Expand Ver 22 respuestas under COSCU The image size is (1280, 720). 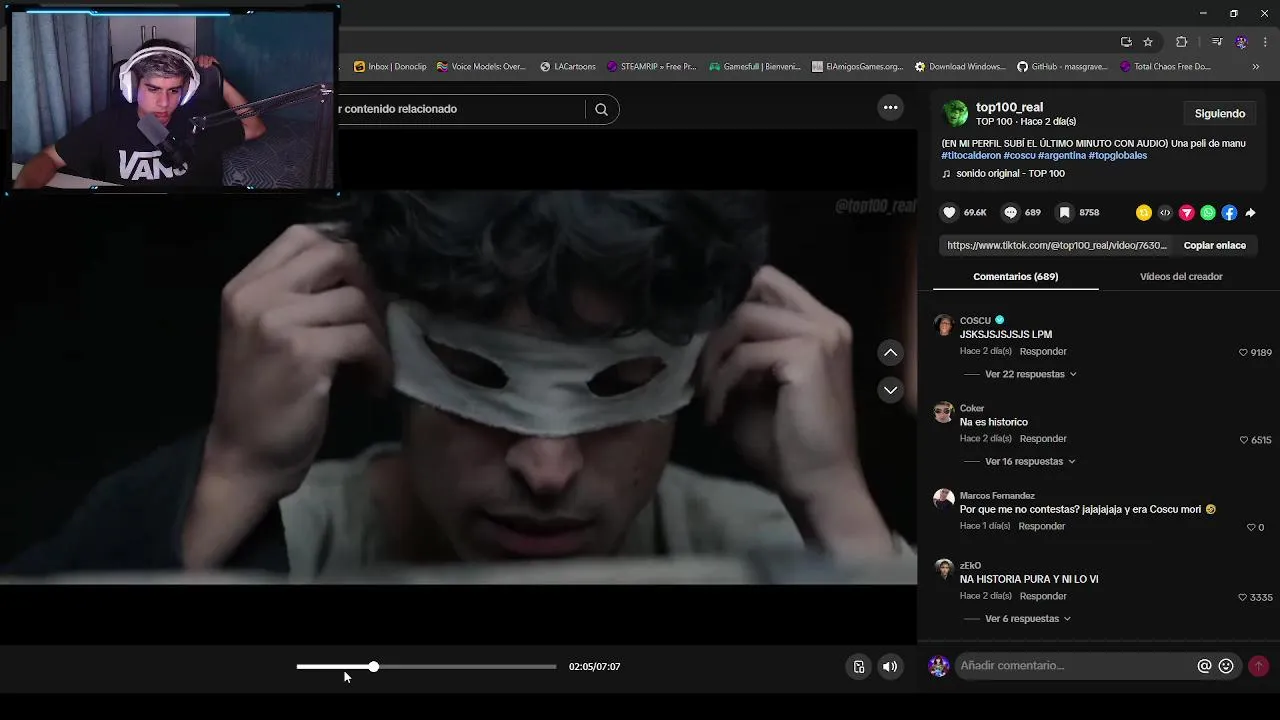[x=1030, y=374]
